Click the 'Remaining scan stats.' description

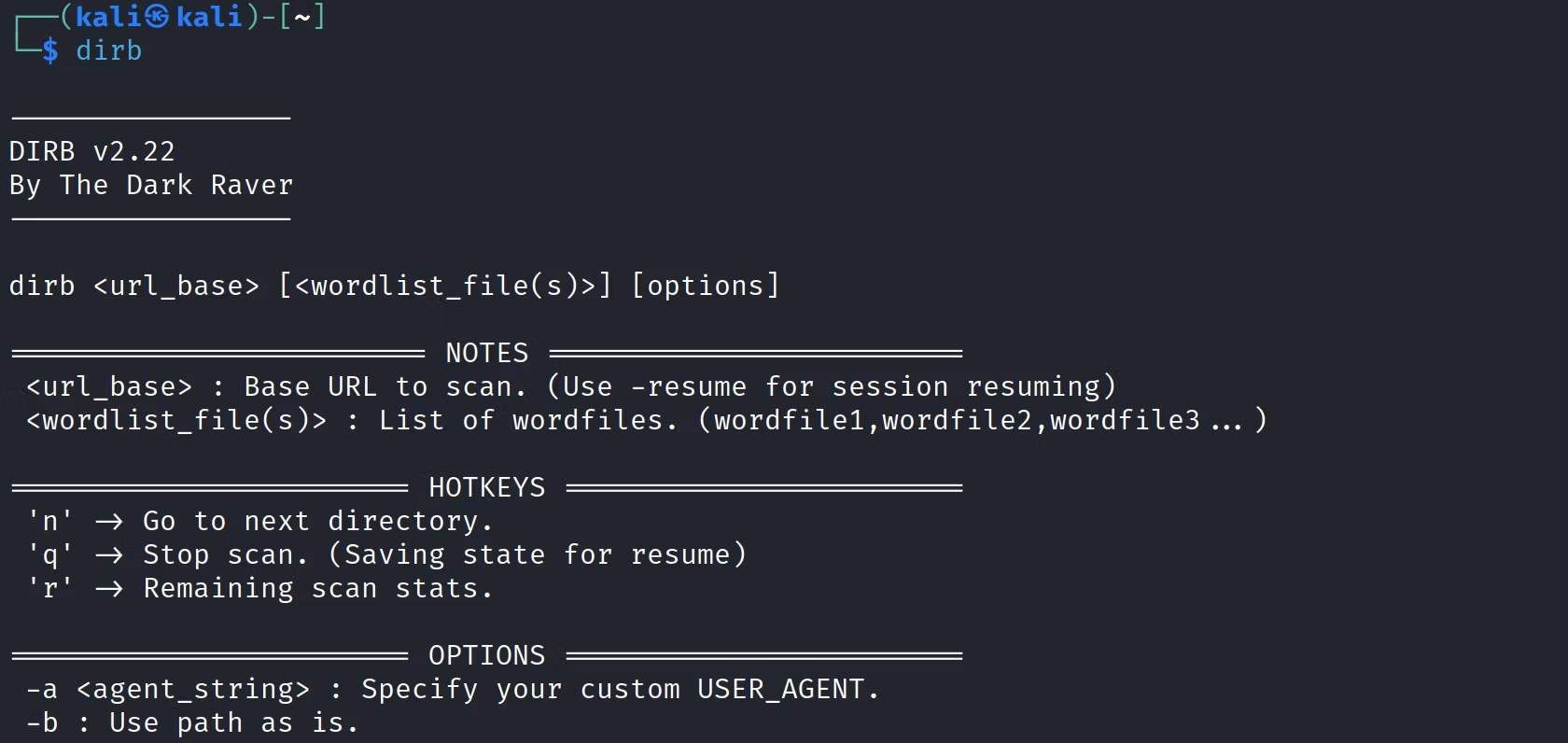tap(317, 589)
